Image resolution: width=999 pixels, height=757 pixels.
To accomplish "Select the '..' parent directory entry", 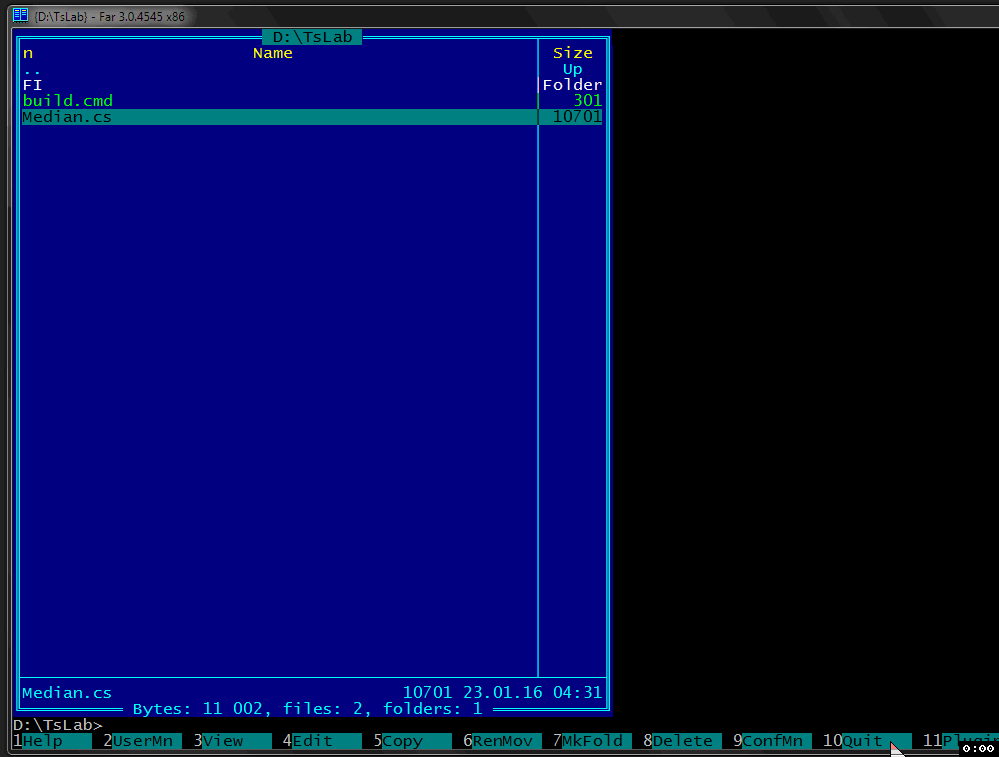I will (312, 69).
